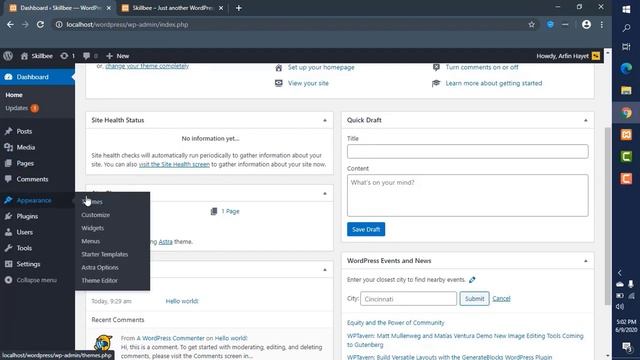Collapse the WordPress Events and News panel

pyautogui.click(x=586, y=261)
